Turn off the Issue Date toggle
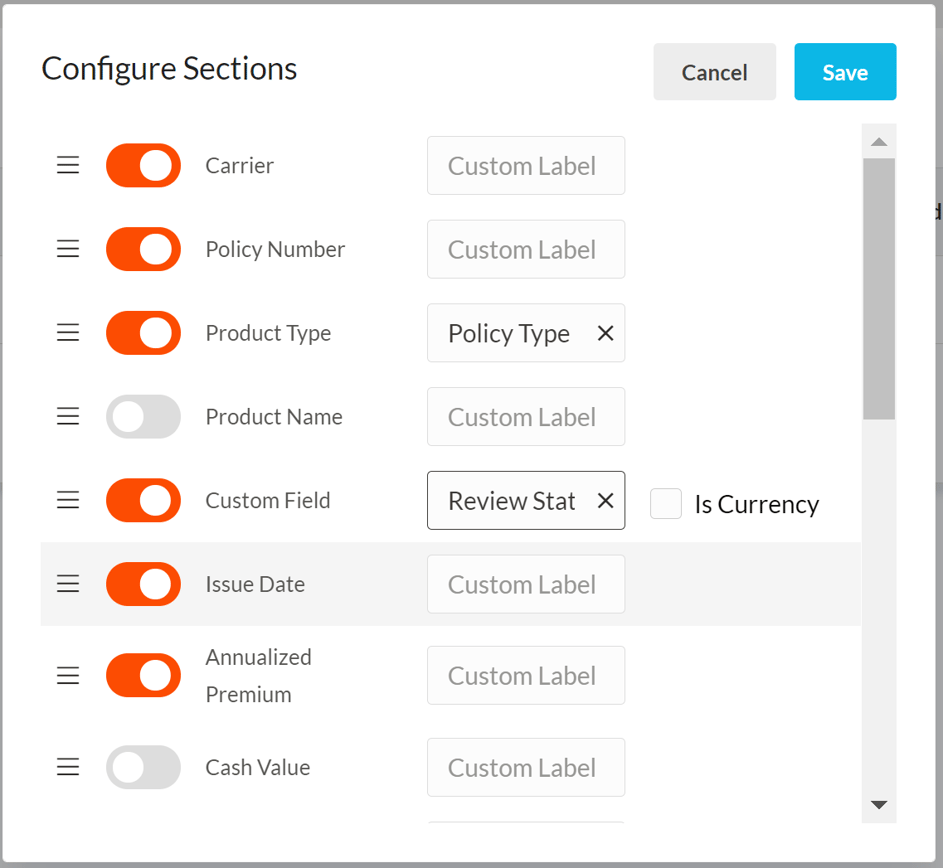The width and height of the screenshot is (943, 868). [143, 584]
